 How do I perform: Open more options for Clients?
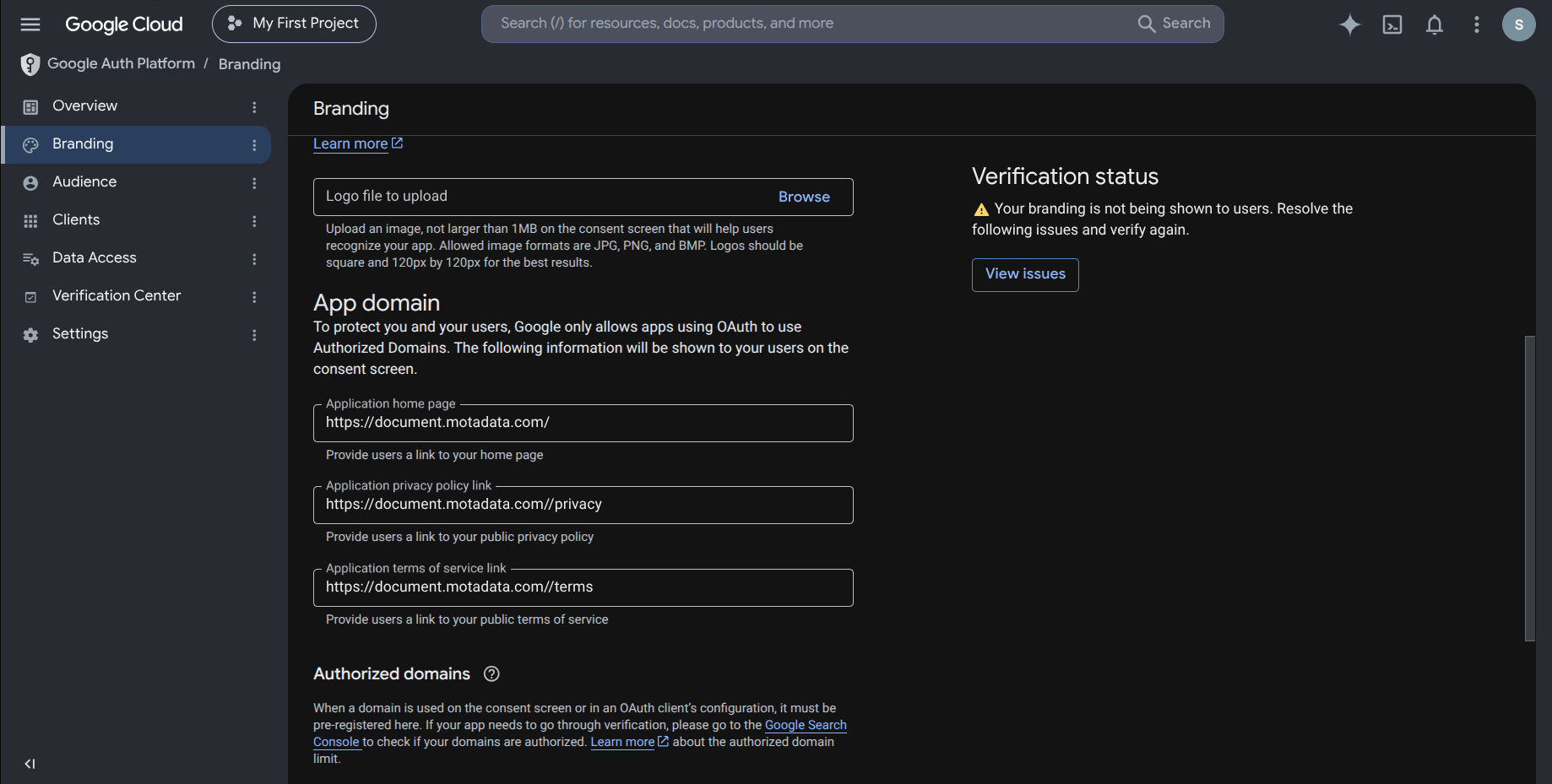[x=254, y=221]
